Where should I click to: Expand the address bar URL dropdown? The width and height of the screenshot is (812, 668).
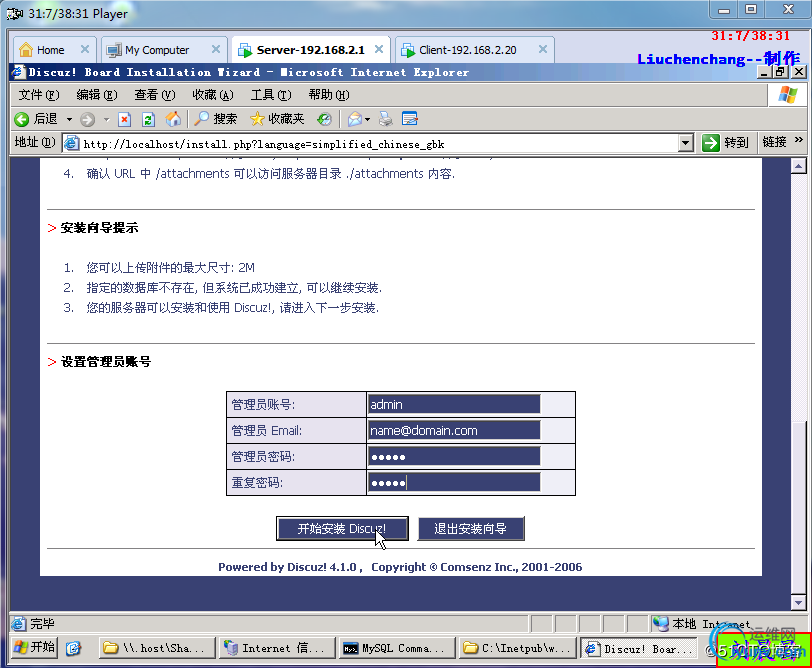(x=686, y=143)
